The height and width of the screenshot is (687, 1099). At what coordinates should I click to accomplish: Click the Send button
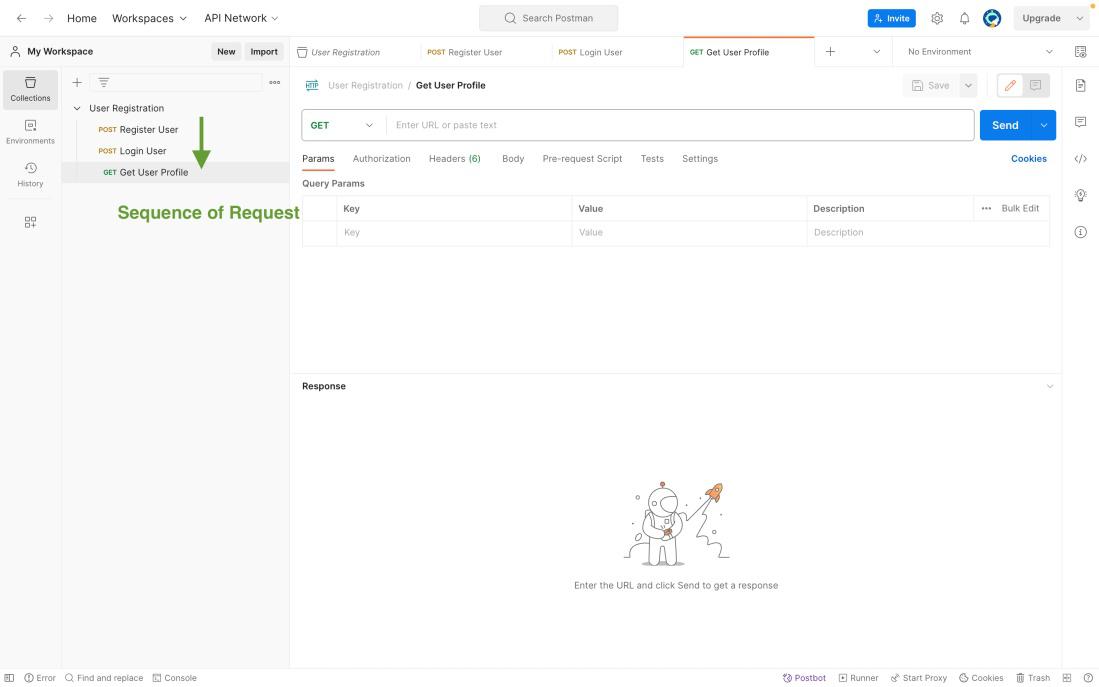(1005, 125)
